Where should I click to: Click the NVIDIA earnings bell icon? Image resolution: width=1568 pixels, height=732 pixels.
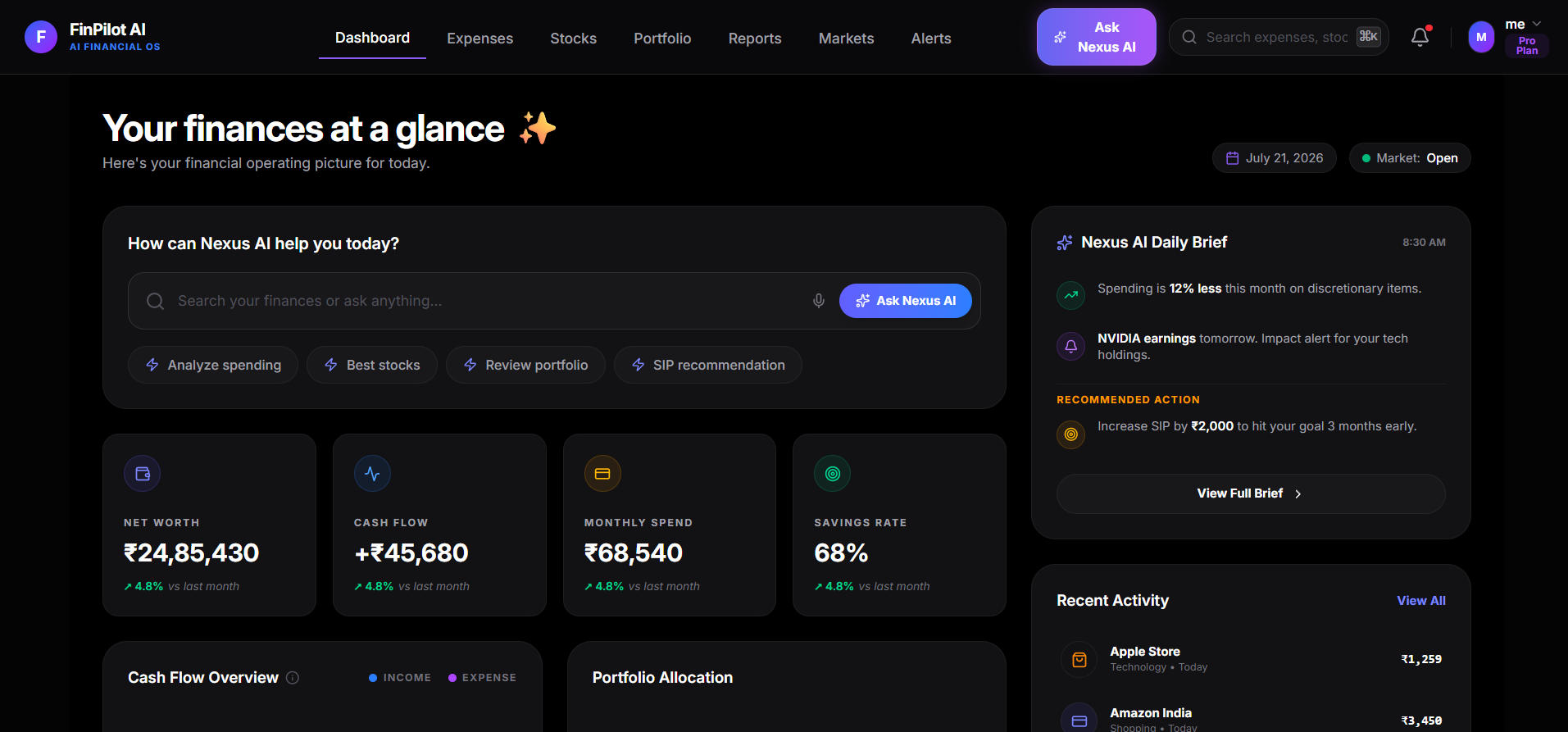coord(1070,346)
